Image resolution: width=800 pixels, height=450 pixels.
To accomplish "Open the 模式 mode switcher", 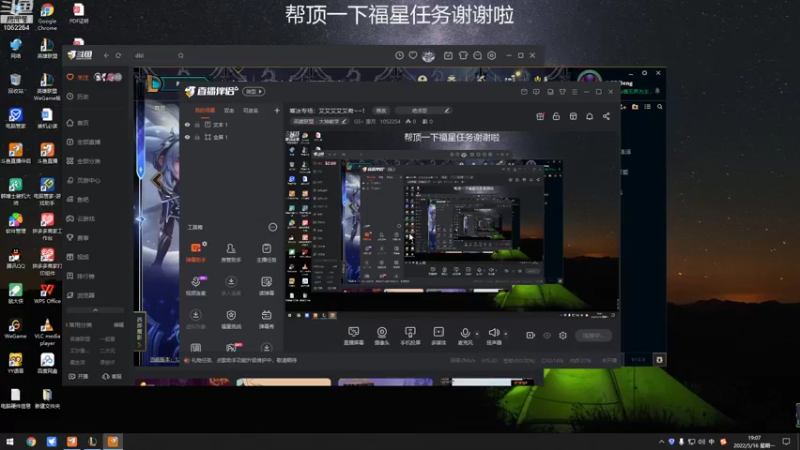I will click(x=254, y=91).
